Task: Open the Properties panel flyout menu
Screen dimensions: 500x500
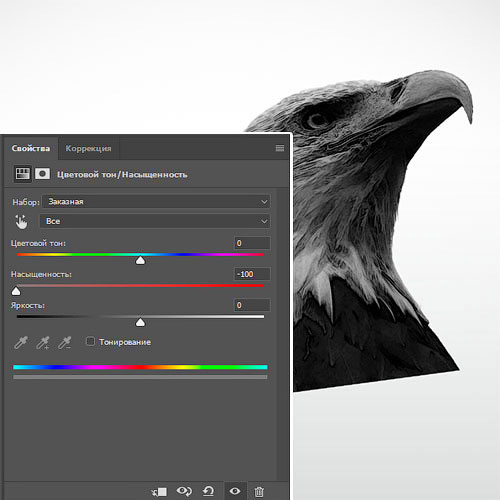Action: (x=280, y=148)
